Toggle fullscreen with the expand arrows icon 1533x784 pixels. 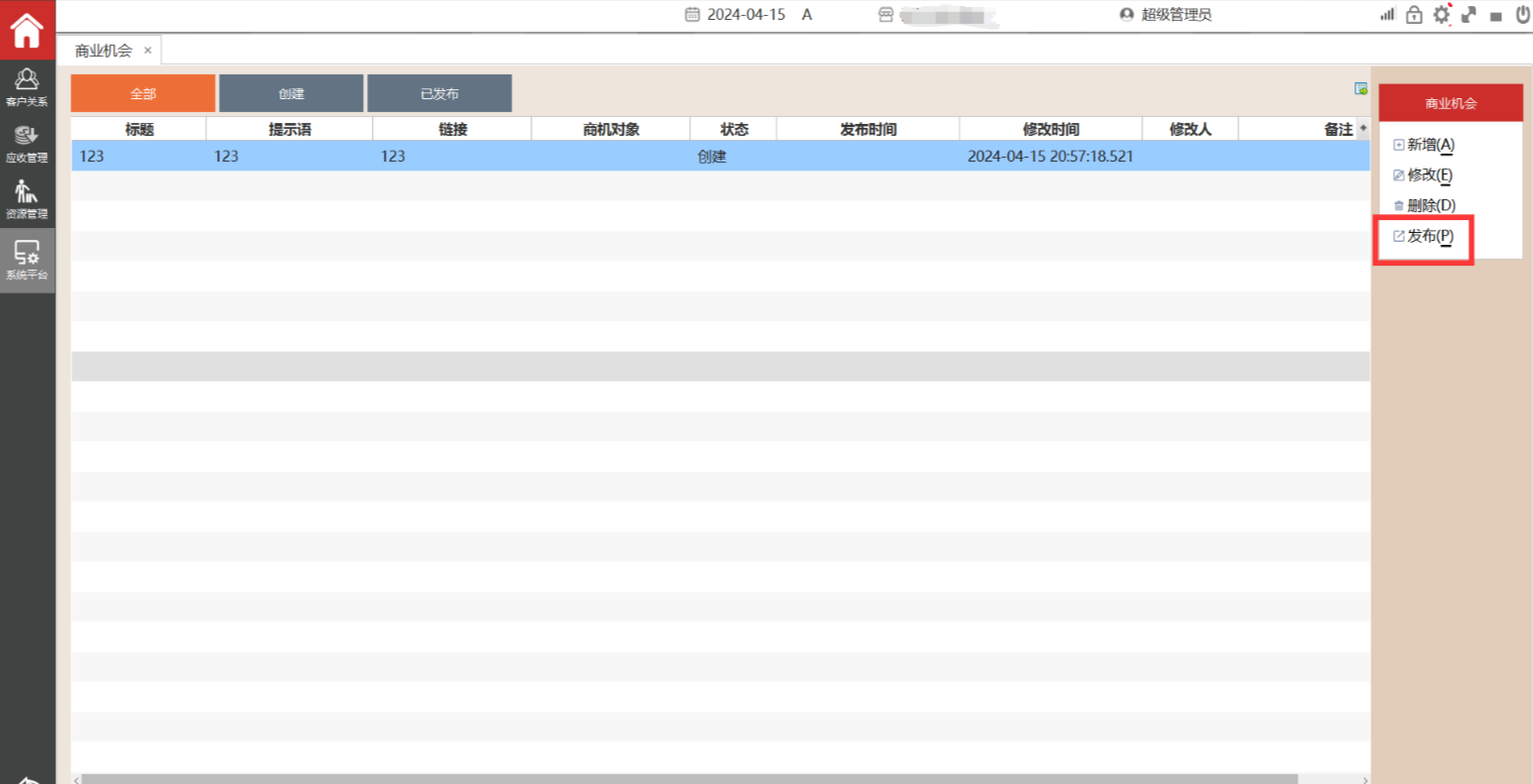pos(1469,15)
